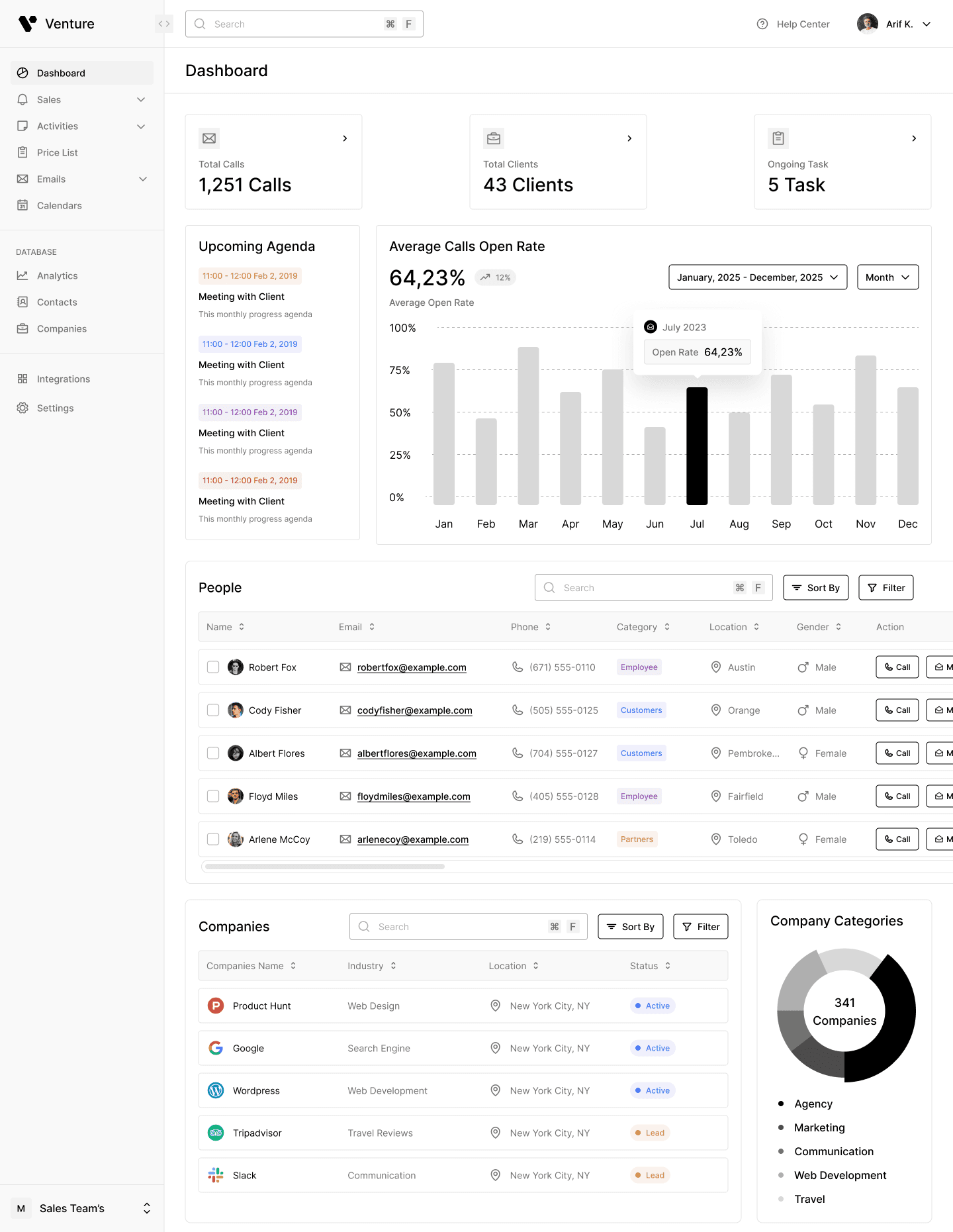Click envelope icon beside robertfox@example.com
Viewport: 953px width, 1232px height.
point(345,667)
